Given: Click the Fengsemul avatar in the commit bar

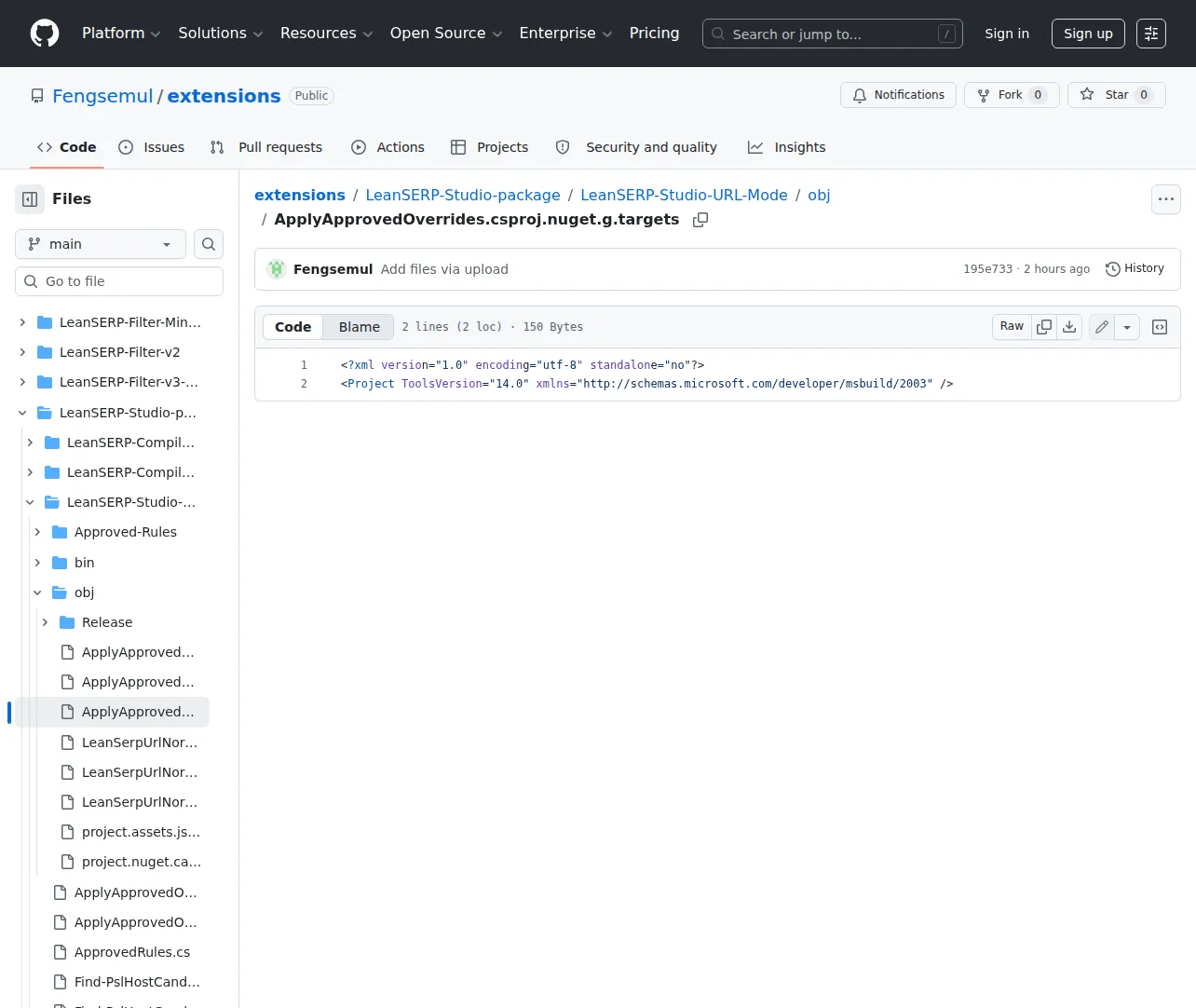Looking at the screenshot, I should (x=277, y=269).
